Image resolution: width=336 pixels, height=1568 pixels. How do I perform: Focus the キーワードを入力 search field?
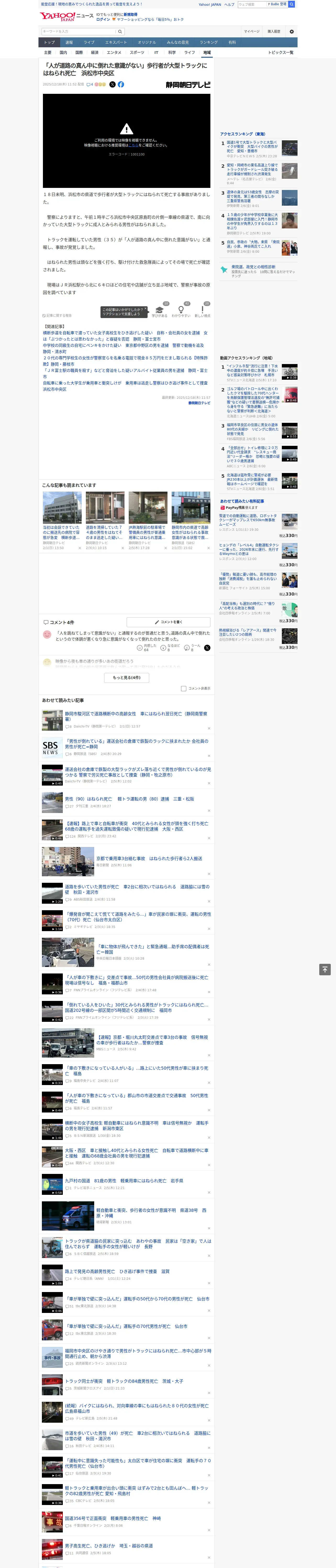pyautogui.click(x=79, y=32)
